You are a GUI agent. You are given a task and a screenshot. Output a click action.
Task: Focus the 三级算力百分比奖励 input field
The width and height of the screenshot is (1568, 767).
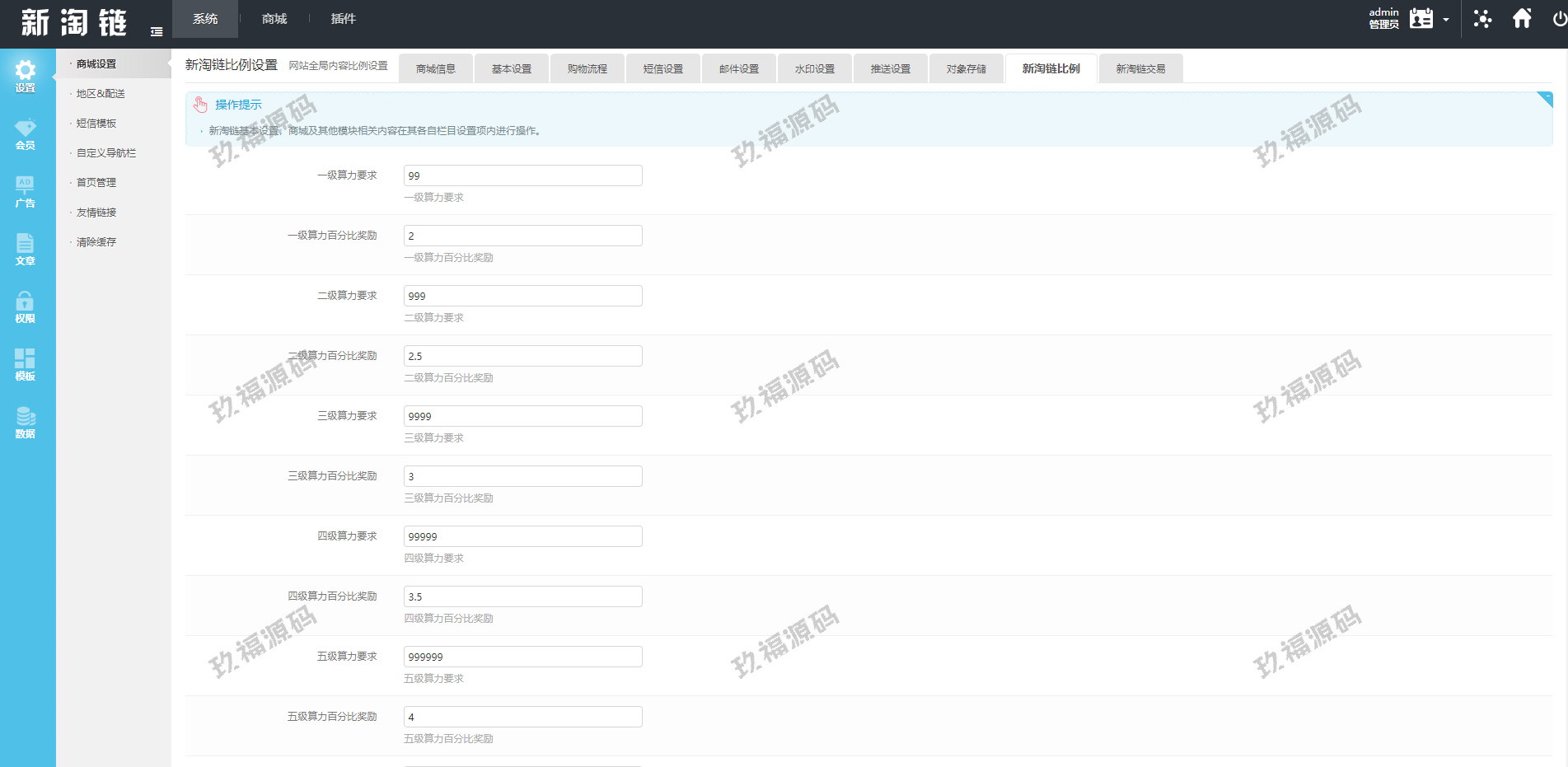[x=522, y=476]
